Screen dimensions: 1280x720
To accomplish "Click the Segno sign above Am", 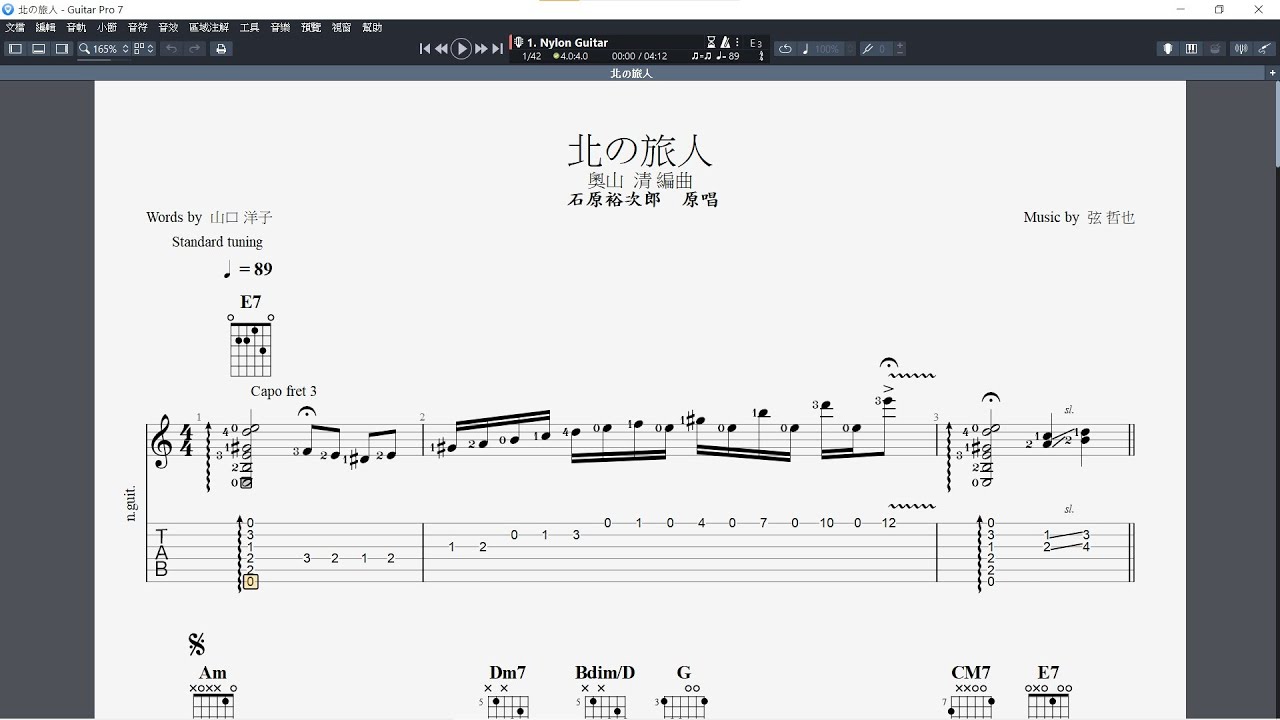I will pyautogui.click(x=197, y=644).
